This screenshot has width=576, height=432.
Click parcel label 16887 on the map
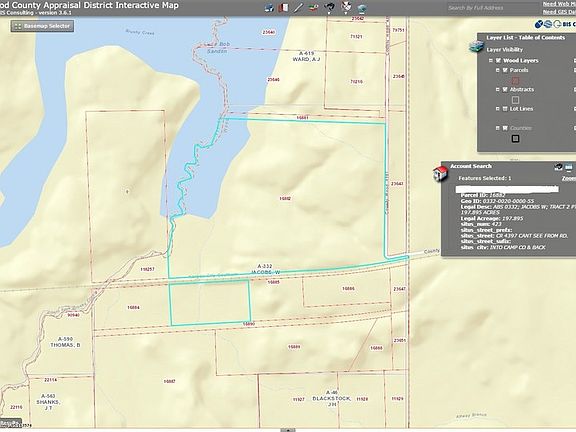point(169,381)
